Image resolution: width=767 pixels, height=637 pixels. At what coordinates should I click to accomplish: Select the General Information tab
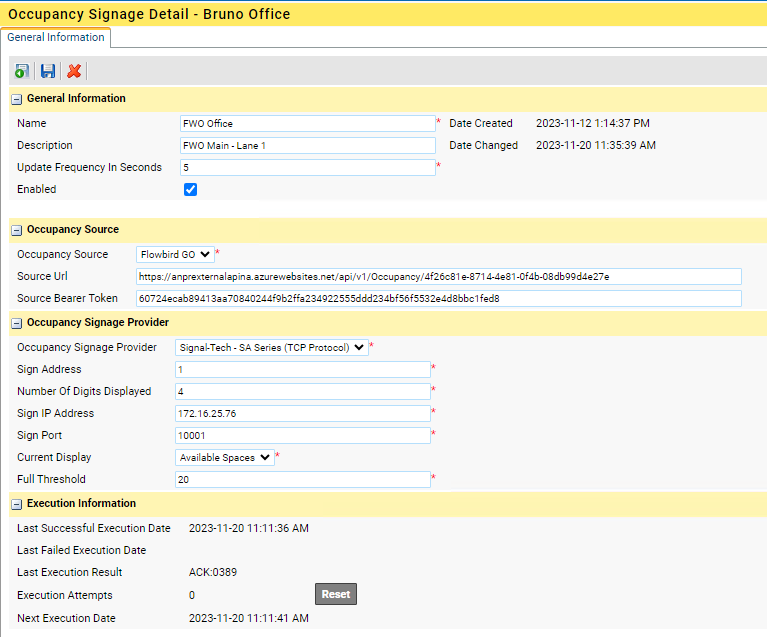[56, 37]
